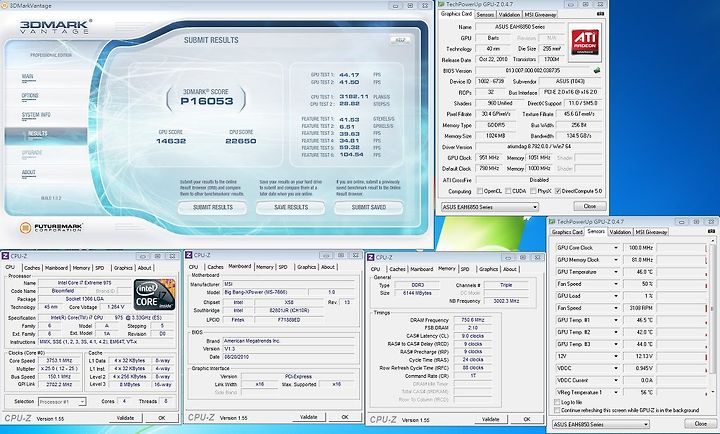Image resolution: width=720 pixels, height=434 pixels.
Task: Enable the Log to file checkbox
Action: 557,402
